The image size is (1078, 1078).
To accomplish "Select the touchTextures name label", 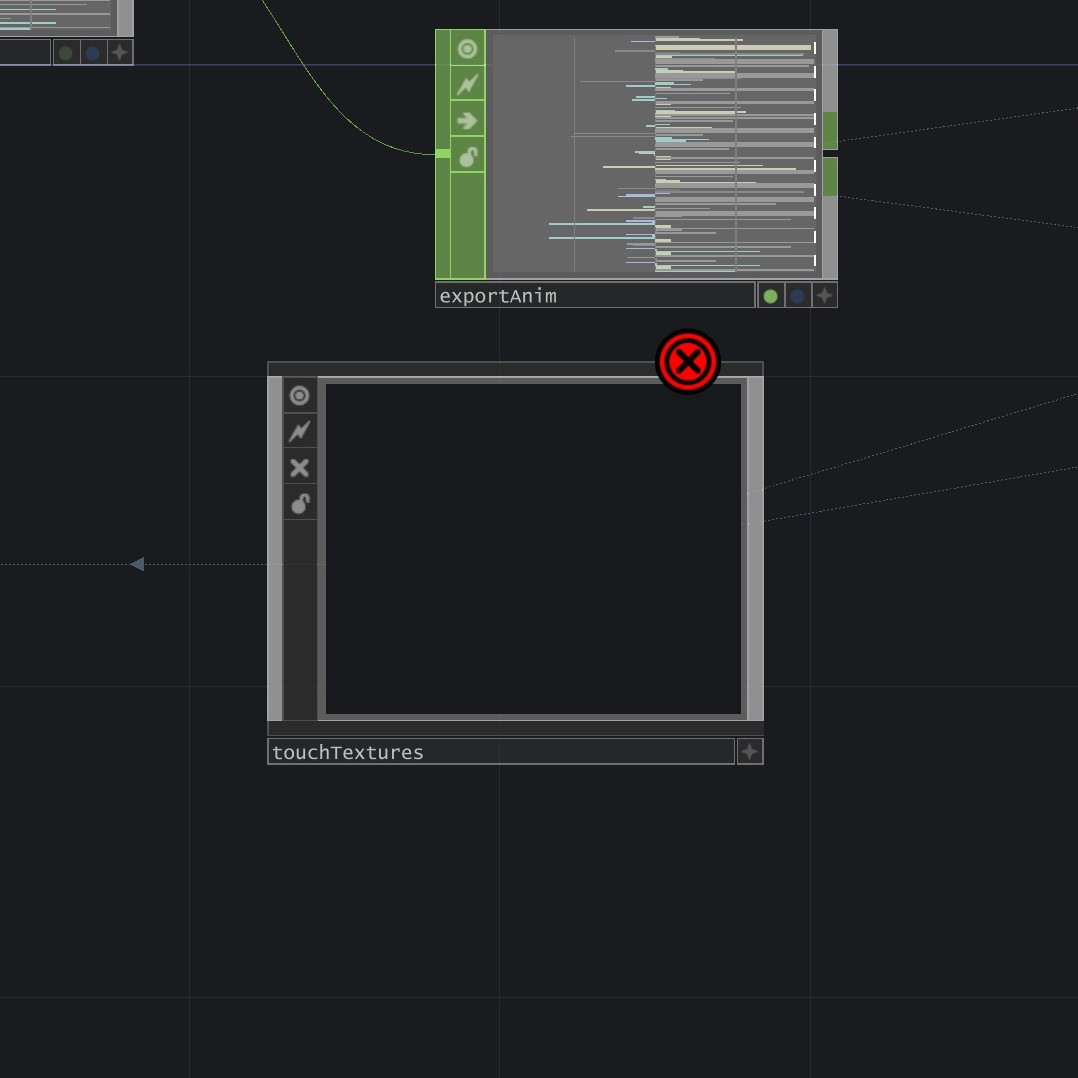I will coord(348,752).
